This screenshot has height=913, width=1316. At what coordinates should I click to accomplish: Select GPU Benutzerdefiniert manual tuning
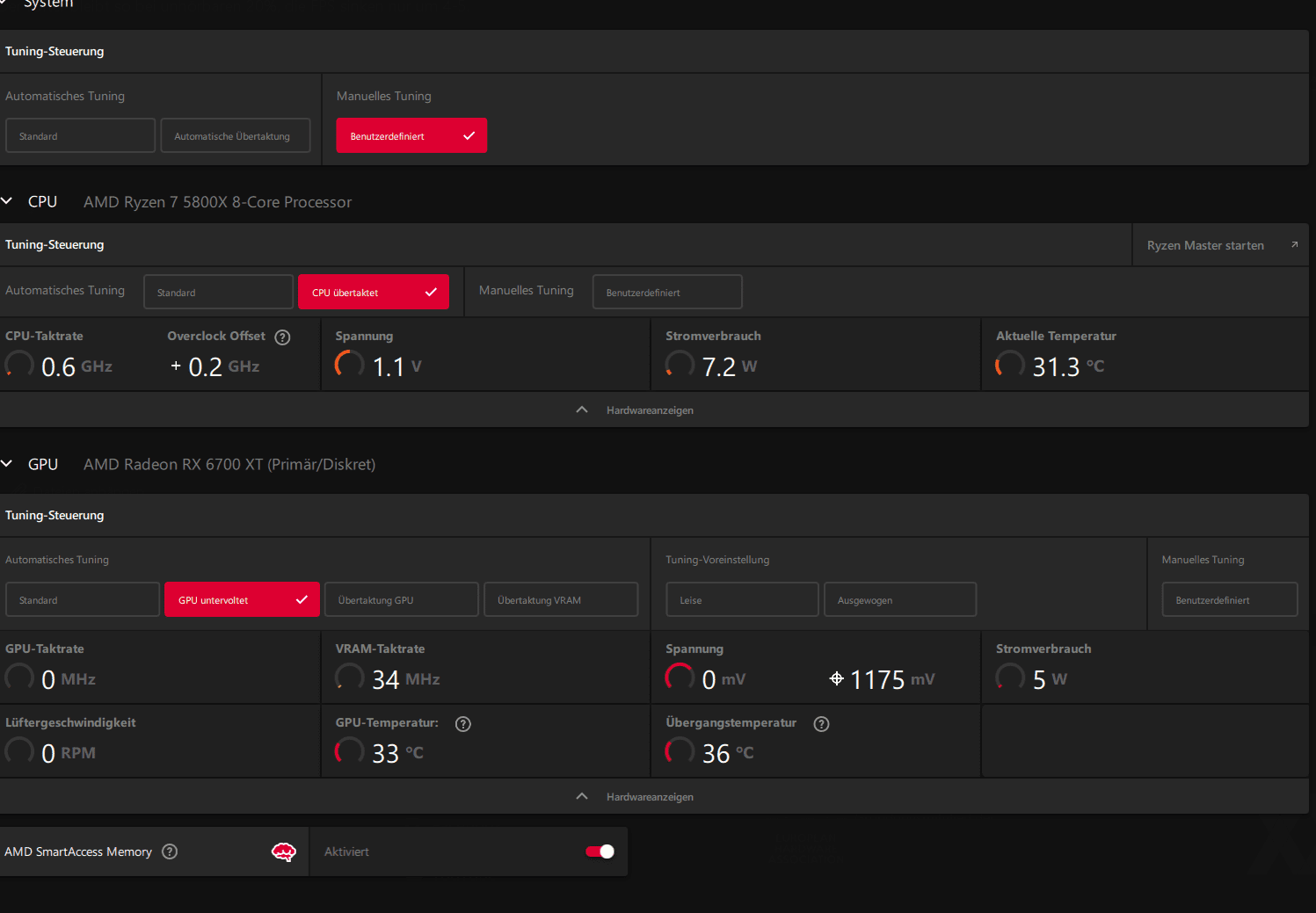pos(1230,599)
